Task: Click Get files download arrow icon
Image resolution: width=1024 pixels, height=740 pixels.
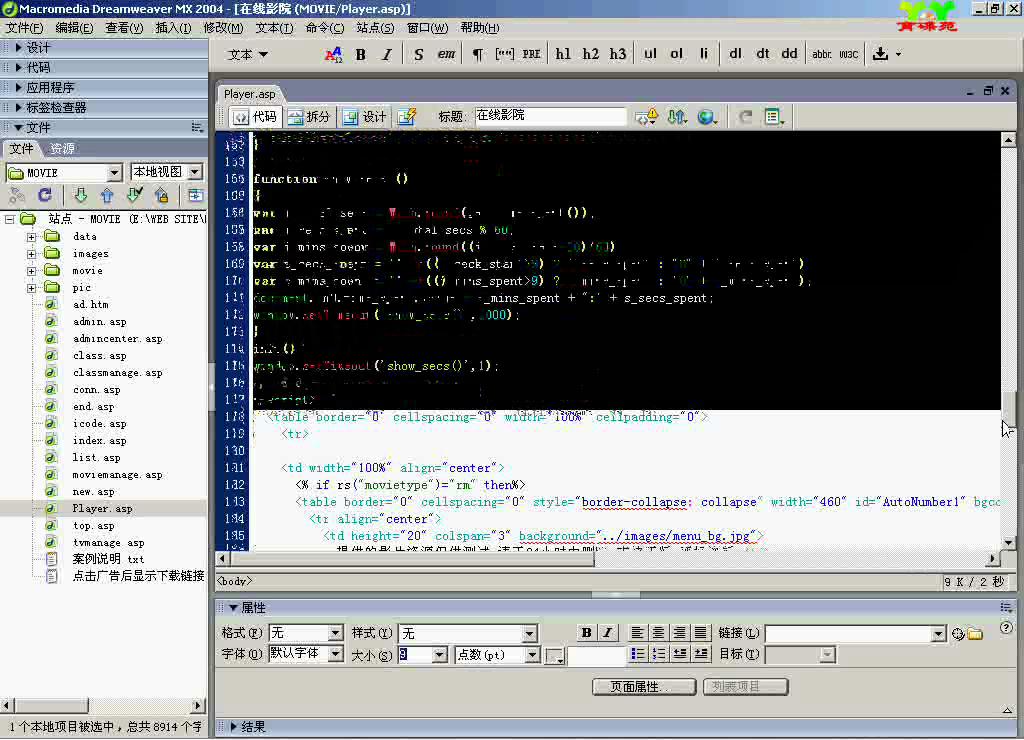Action: [80, 195]
